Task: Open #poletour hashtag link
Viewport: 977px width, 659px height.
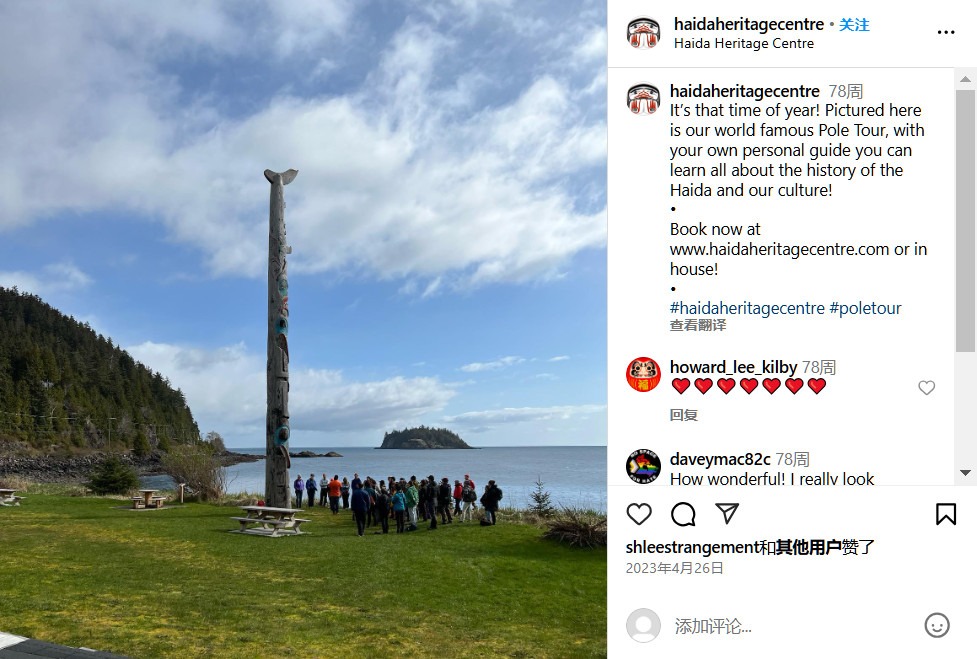Action: (x=865, y=308)
